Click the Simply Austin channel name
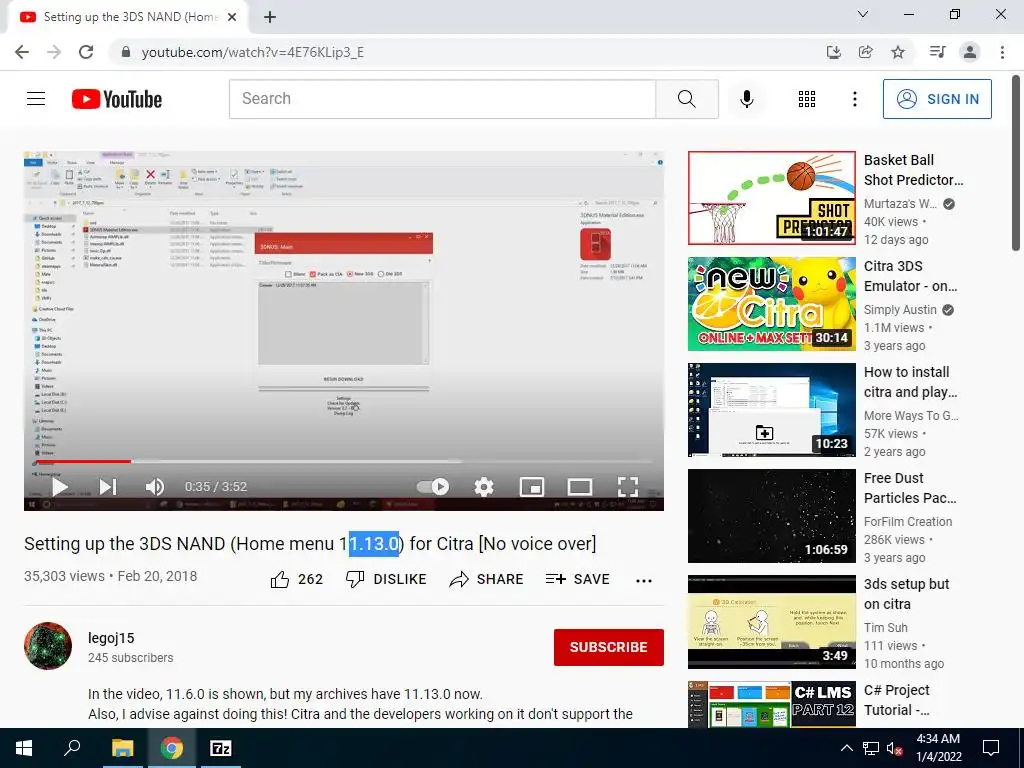Screen dimensions: 1024x768 (x=900, y=310)
